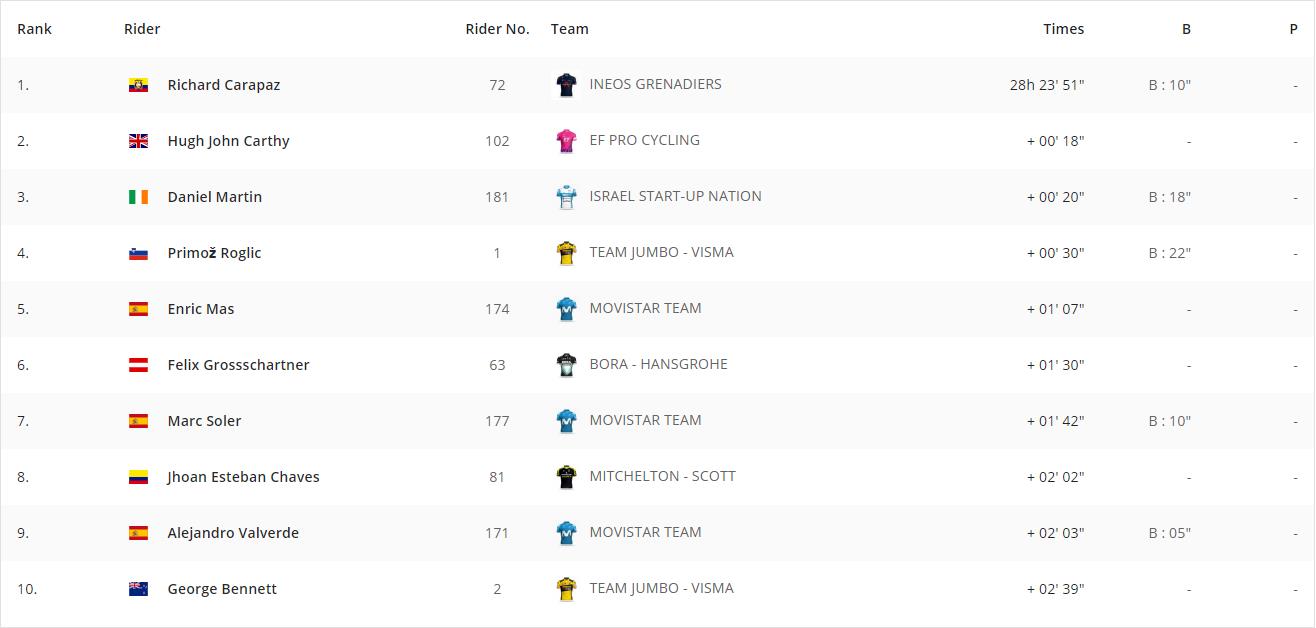Click the Rider No. column header
Viewport: 1316px width, 628px height.
(497, 29)
